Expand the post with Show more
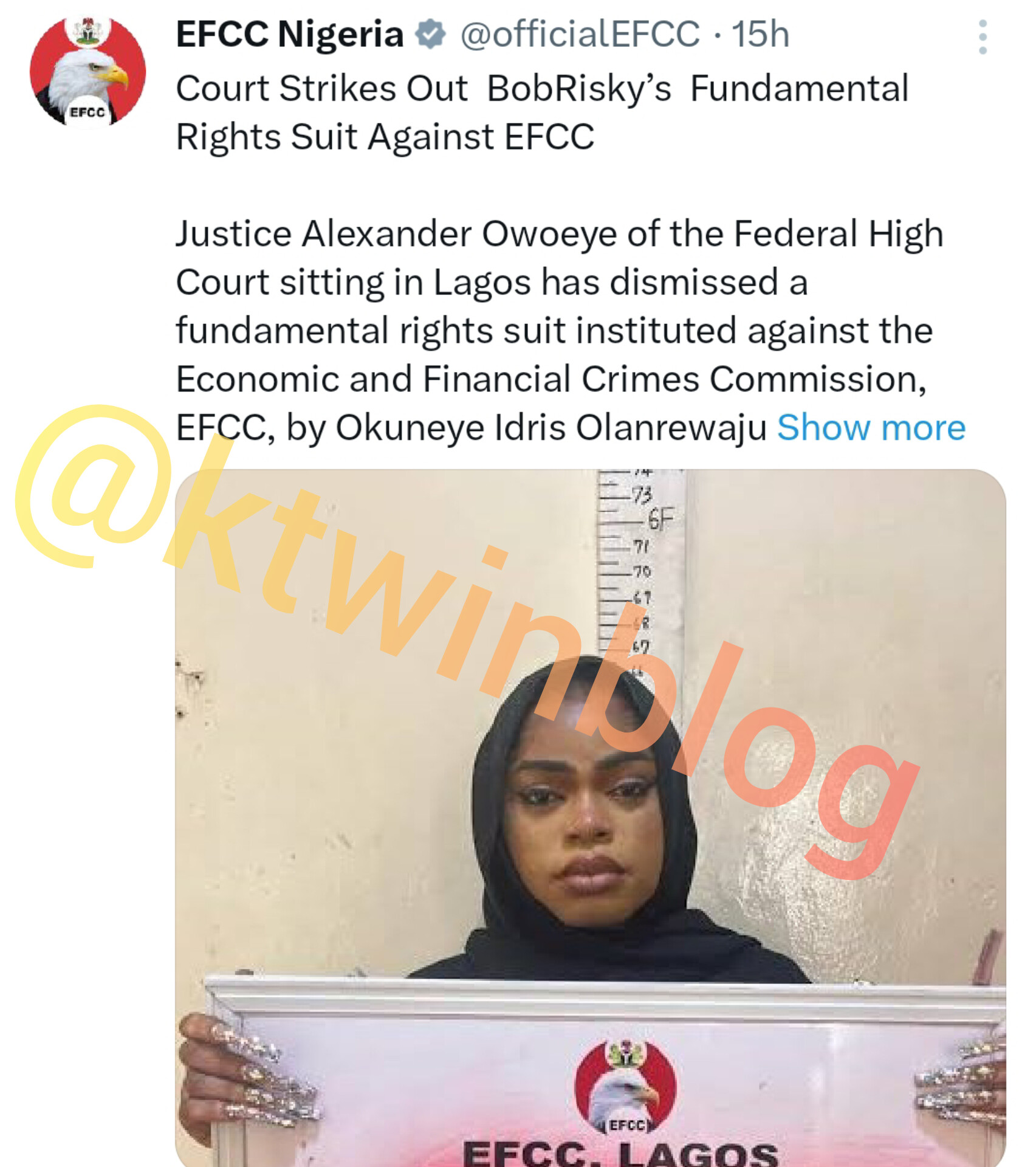 click(x=871, y=427)
